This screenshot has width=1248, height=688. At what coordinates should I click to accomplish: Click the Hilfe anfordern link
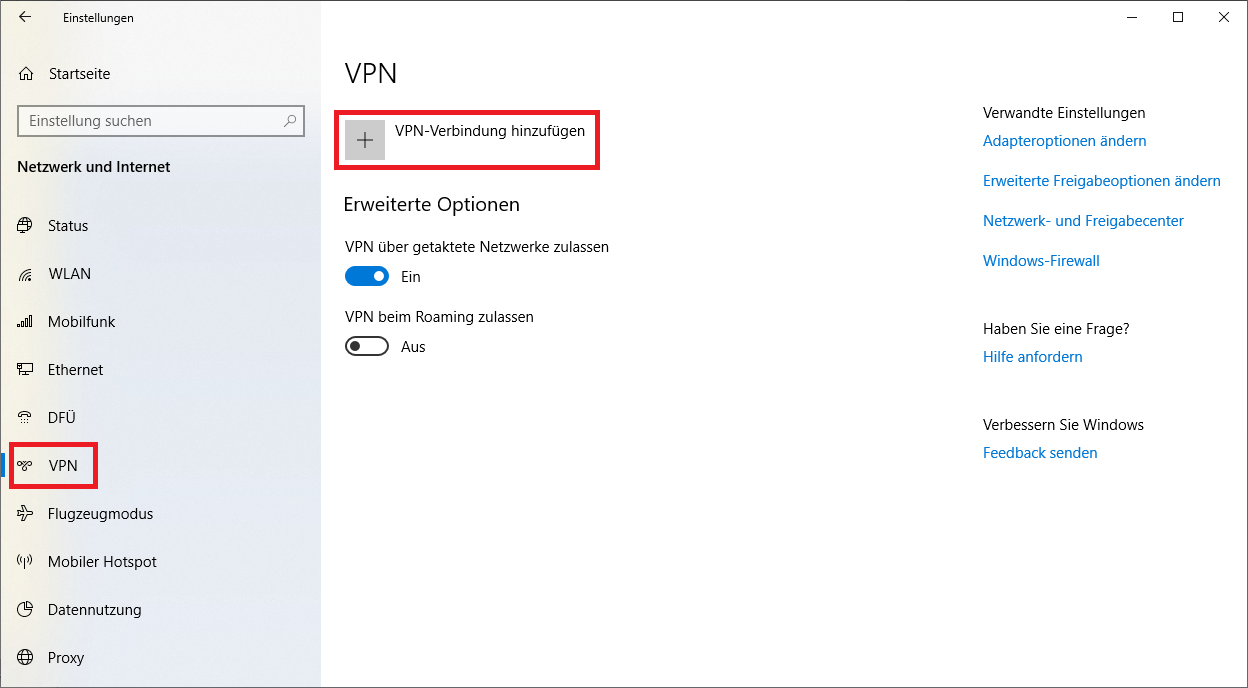tap(1032, 357)
